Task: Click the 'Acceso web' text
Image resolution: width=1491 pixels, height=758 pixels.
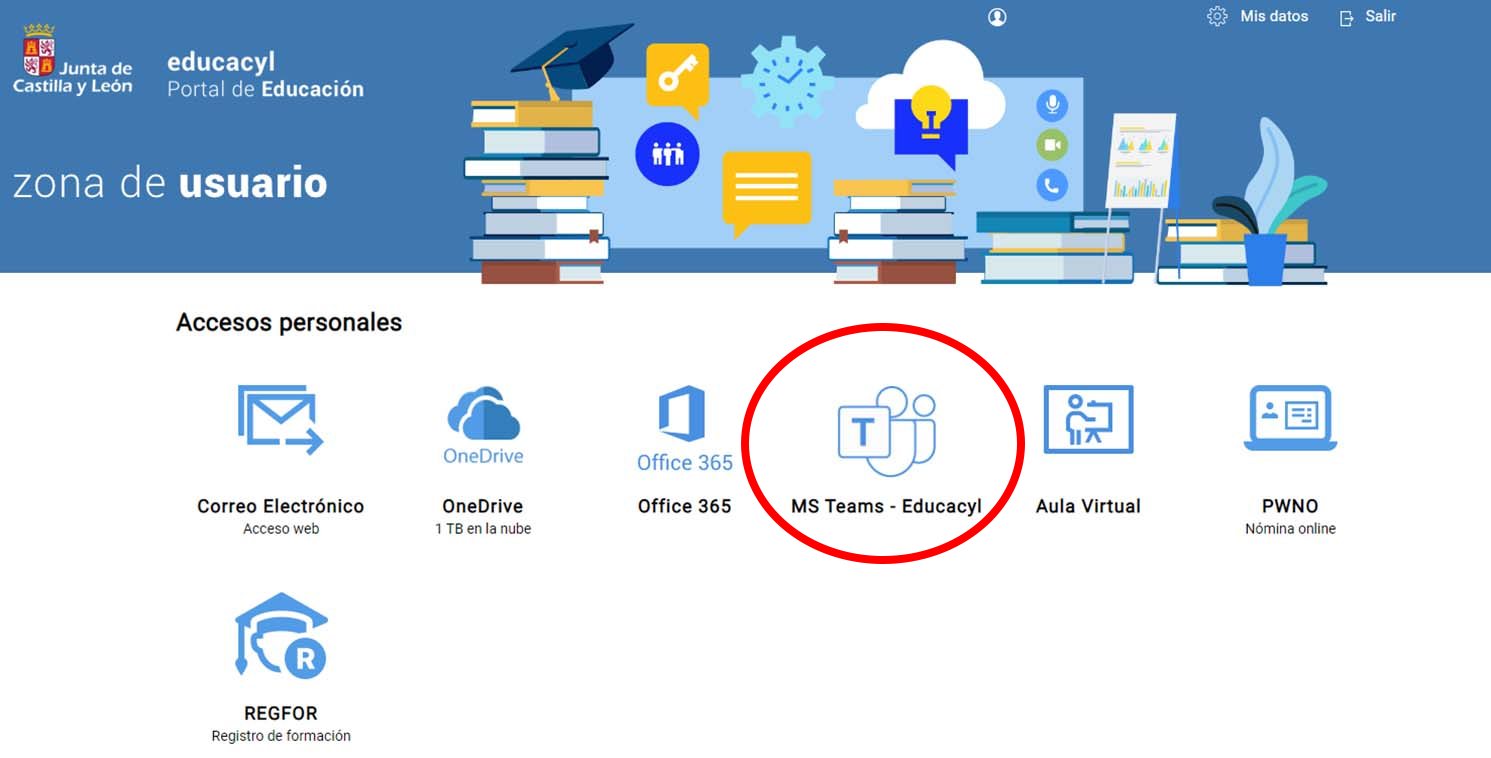Action: pyautogui.click(x=281, y=528)
